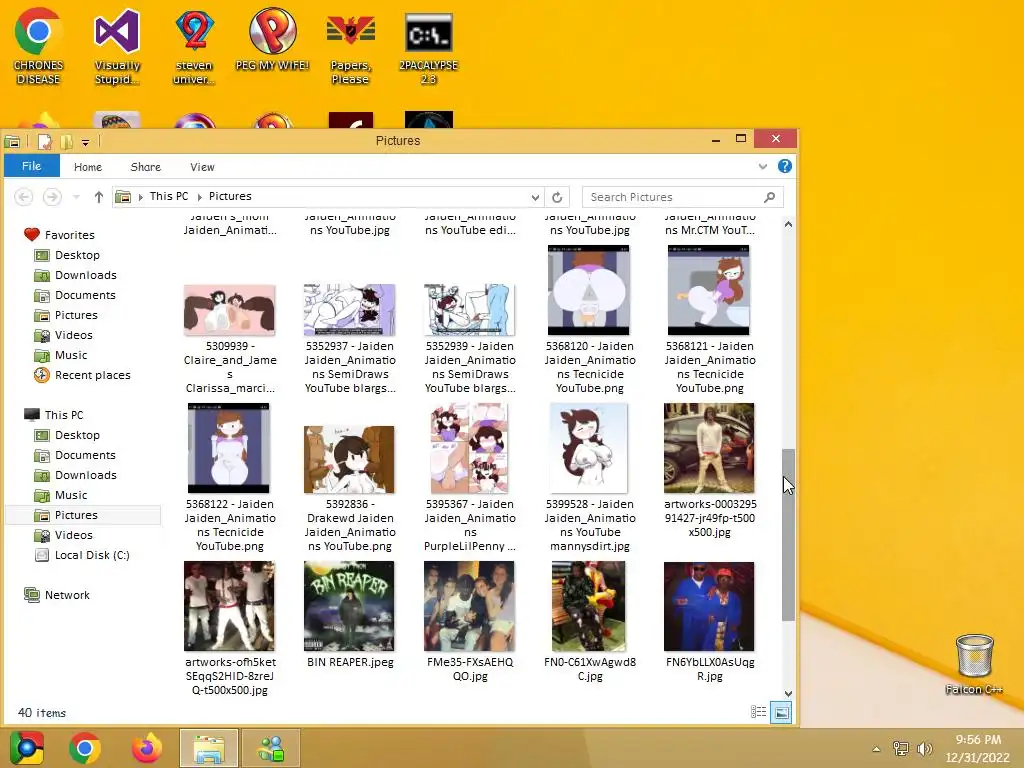Select This PC in the navigation pane
This screenshot has width=1024, height=768.
(63, 415)
